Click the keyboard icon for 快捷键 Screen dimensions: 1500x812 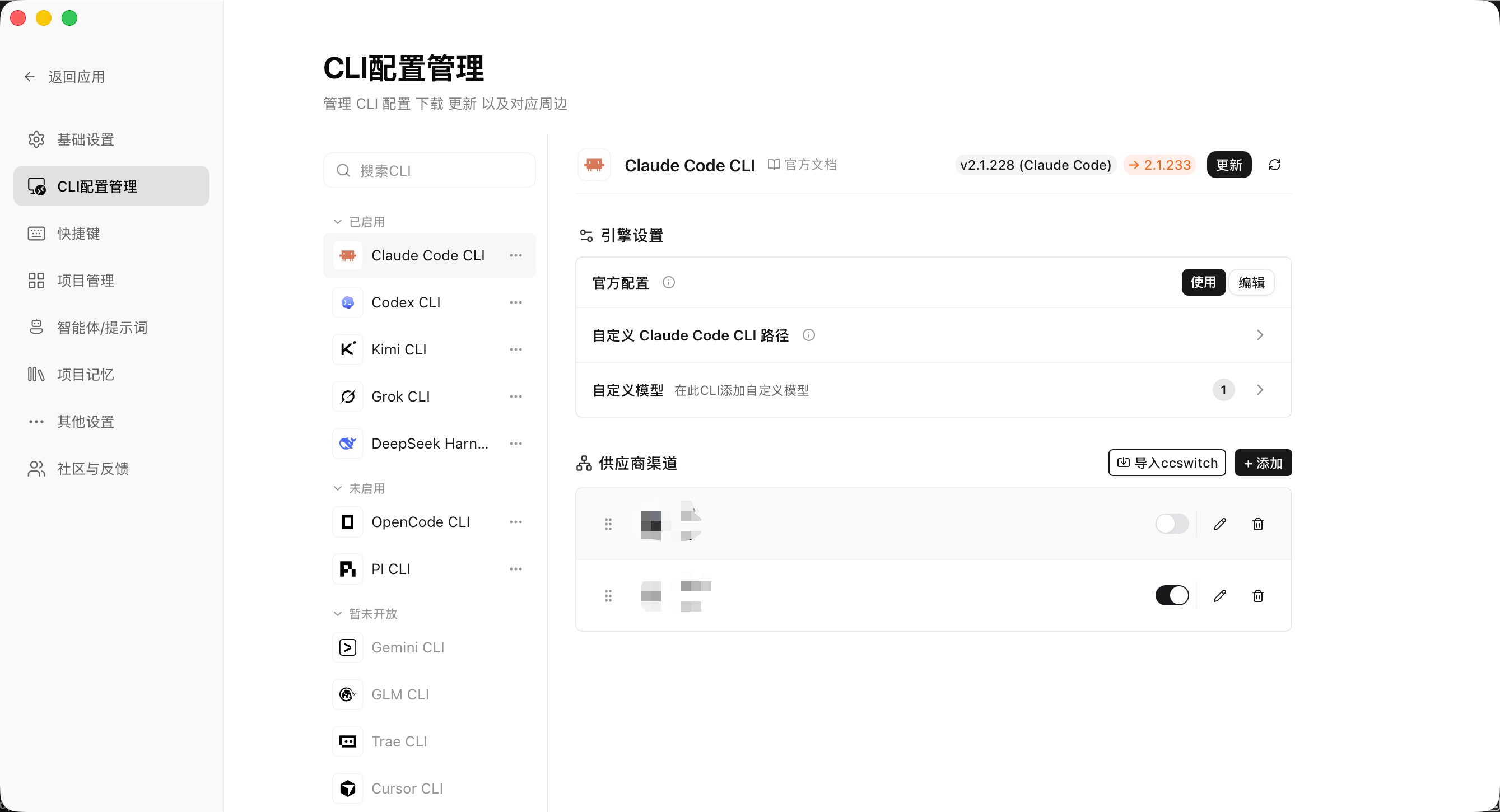pyautogui.click(x=36, y=234)
